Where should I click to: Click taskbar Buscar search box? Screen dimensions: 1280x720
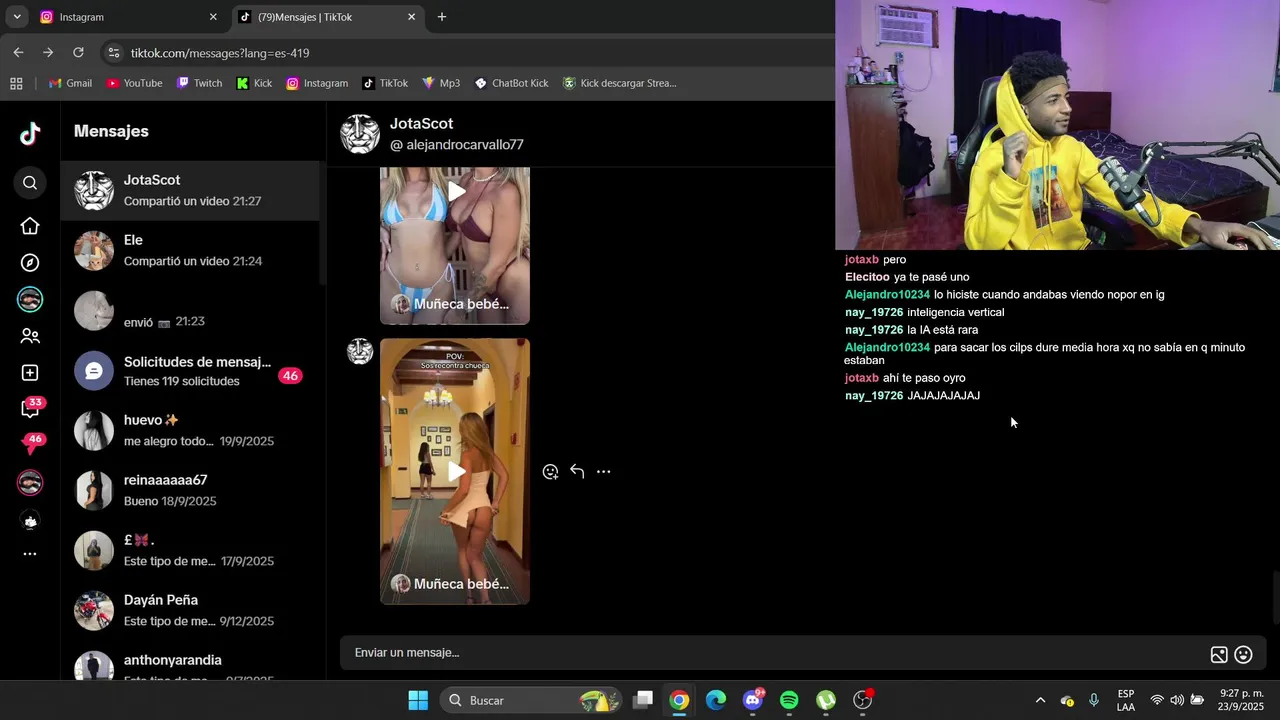(x=530, y=700)
